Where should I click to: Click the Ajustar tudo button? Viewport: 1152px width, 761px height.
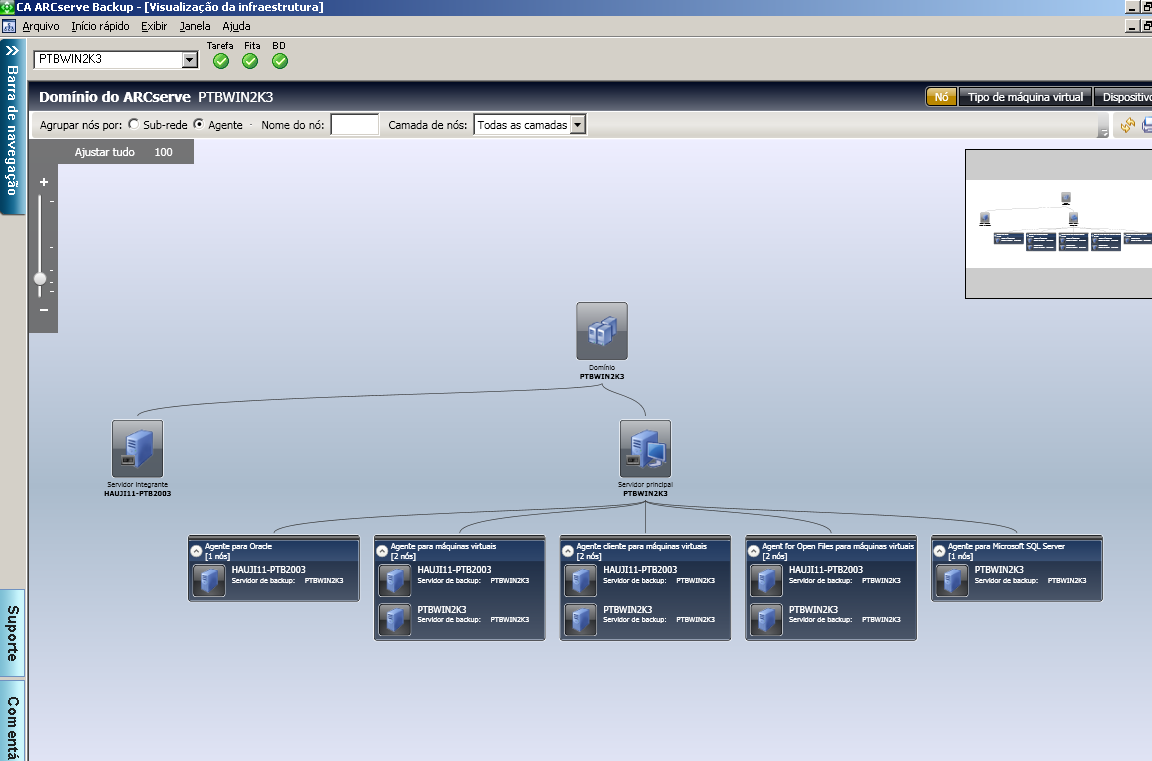pos(104,152)
